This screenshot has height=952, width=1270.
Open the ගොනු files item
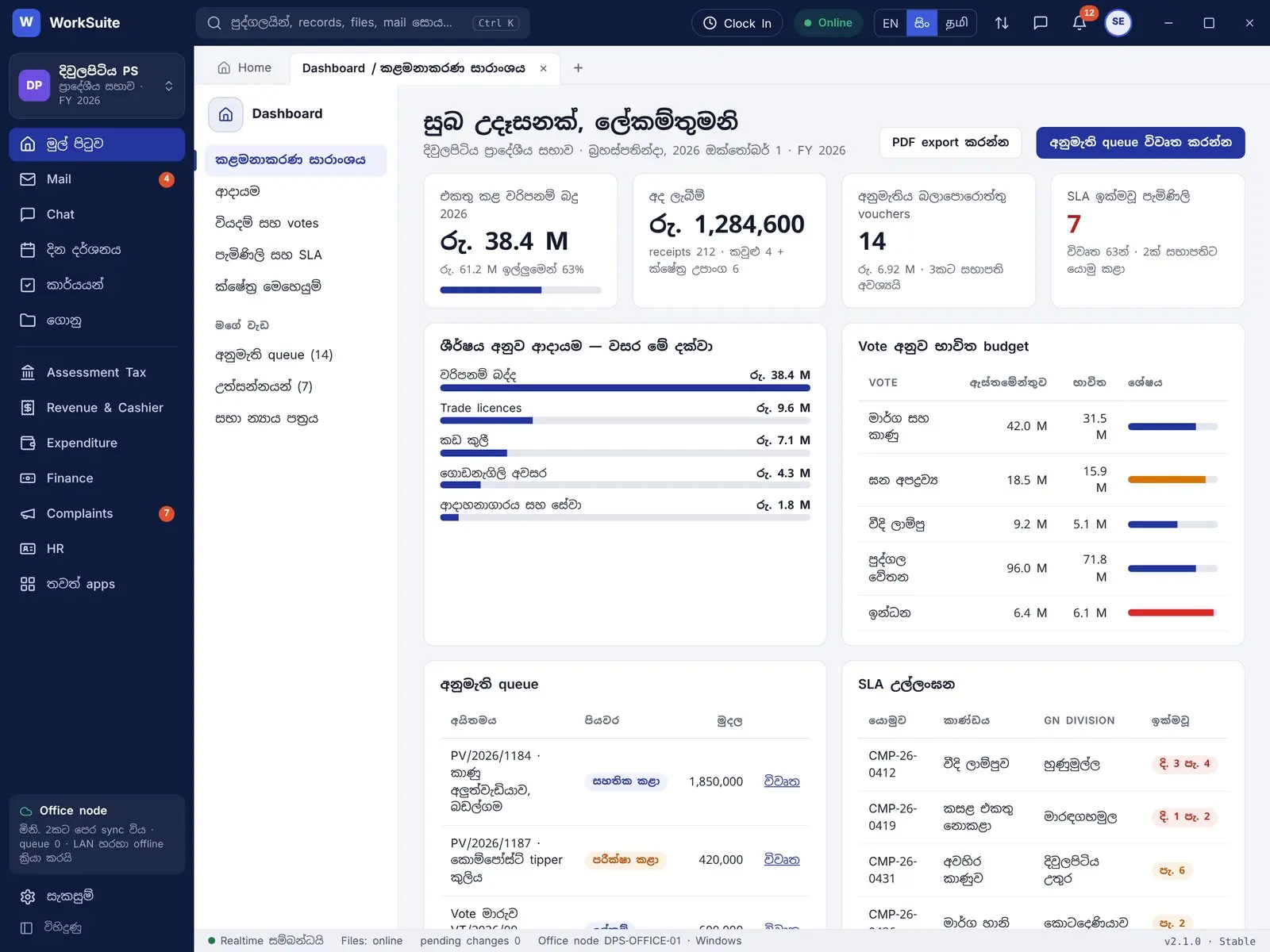coord(97,321)
